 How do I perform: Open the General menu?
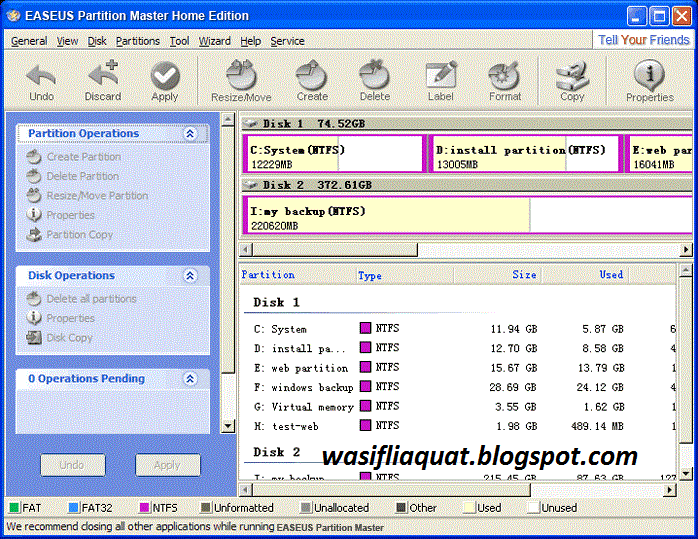pos(29,41)
